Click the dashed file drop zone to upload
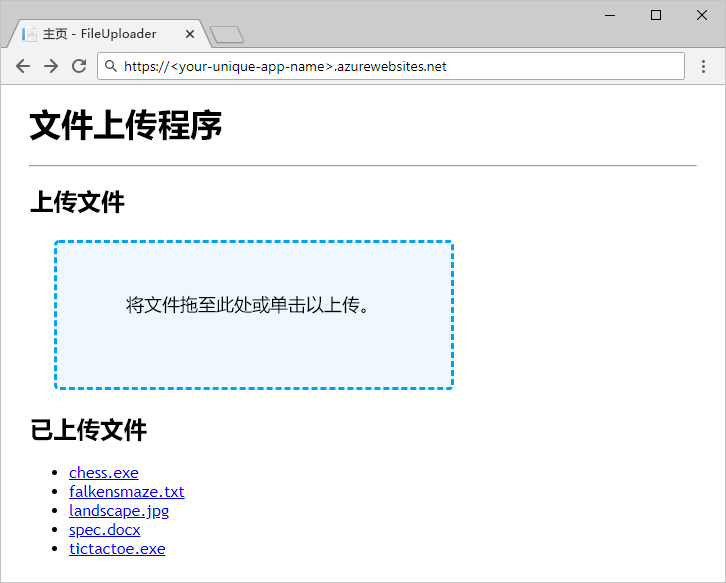The image size is (726, 583). [254, 315]
